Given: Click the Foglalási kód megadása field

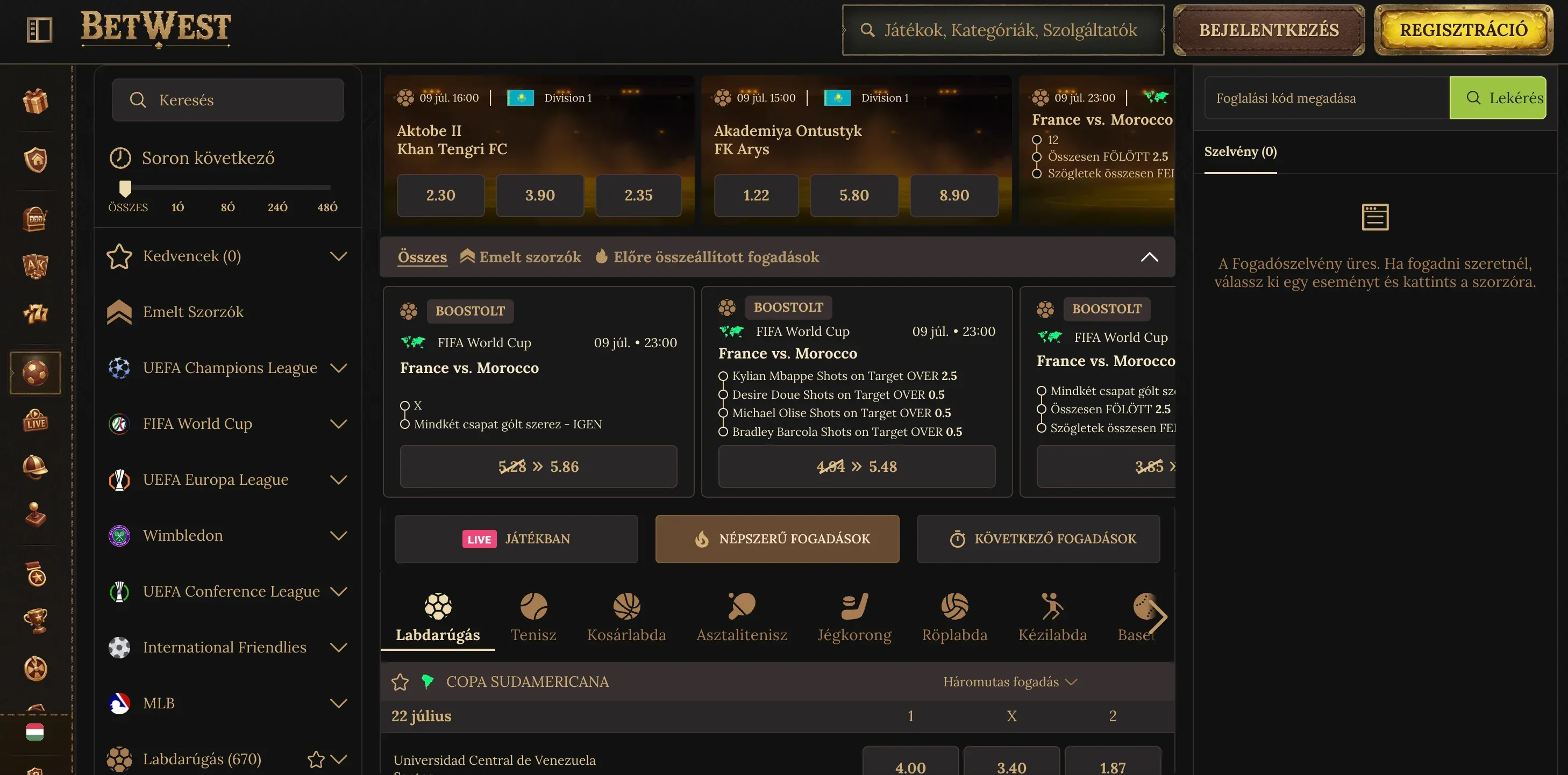Looking at the screenshot, I should point(1327,98).
